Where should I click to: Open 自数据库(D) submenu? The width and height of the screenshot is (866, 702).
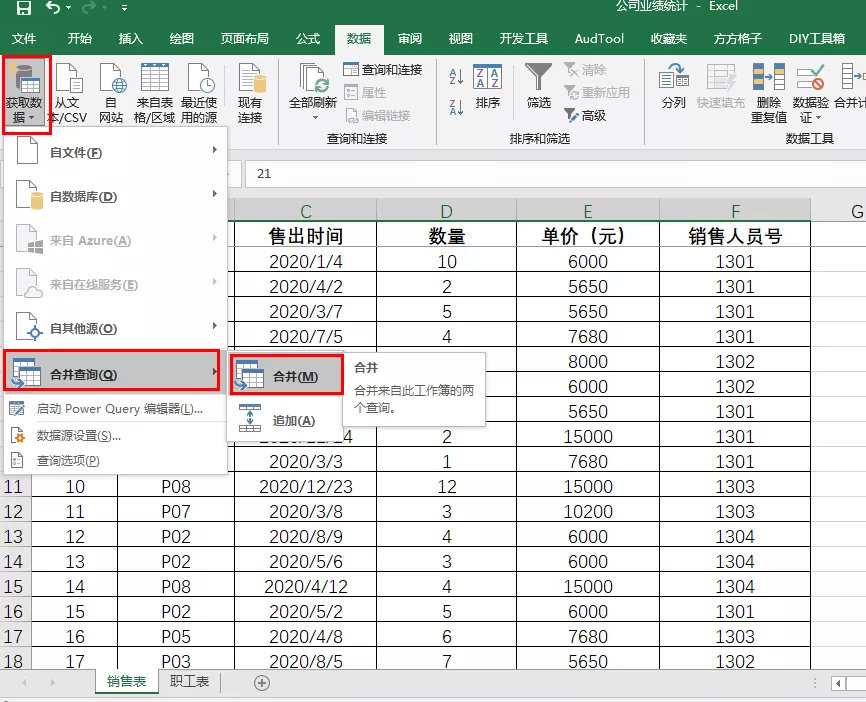[115, 196]
